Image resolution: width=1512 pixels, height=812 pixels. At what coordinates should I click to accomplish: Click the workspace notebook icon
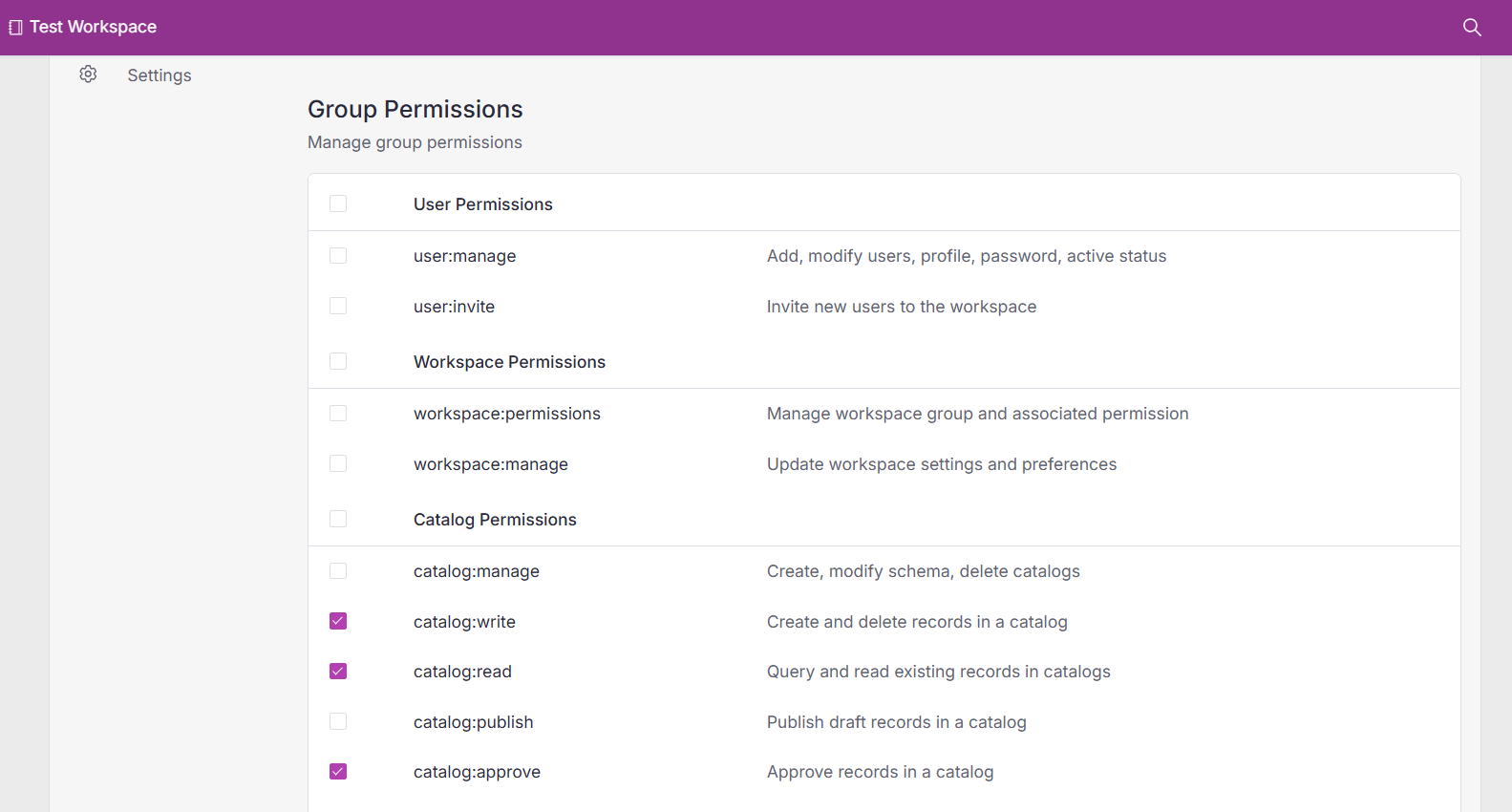15,27
